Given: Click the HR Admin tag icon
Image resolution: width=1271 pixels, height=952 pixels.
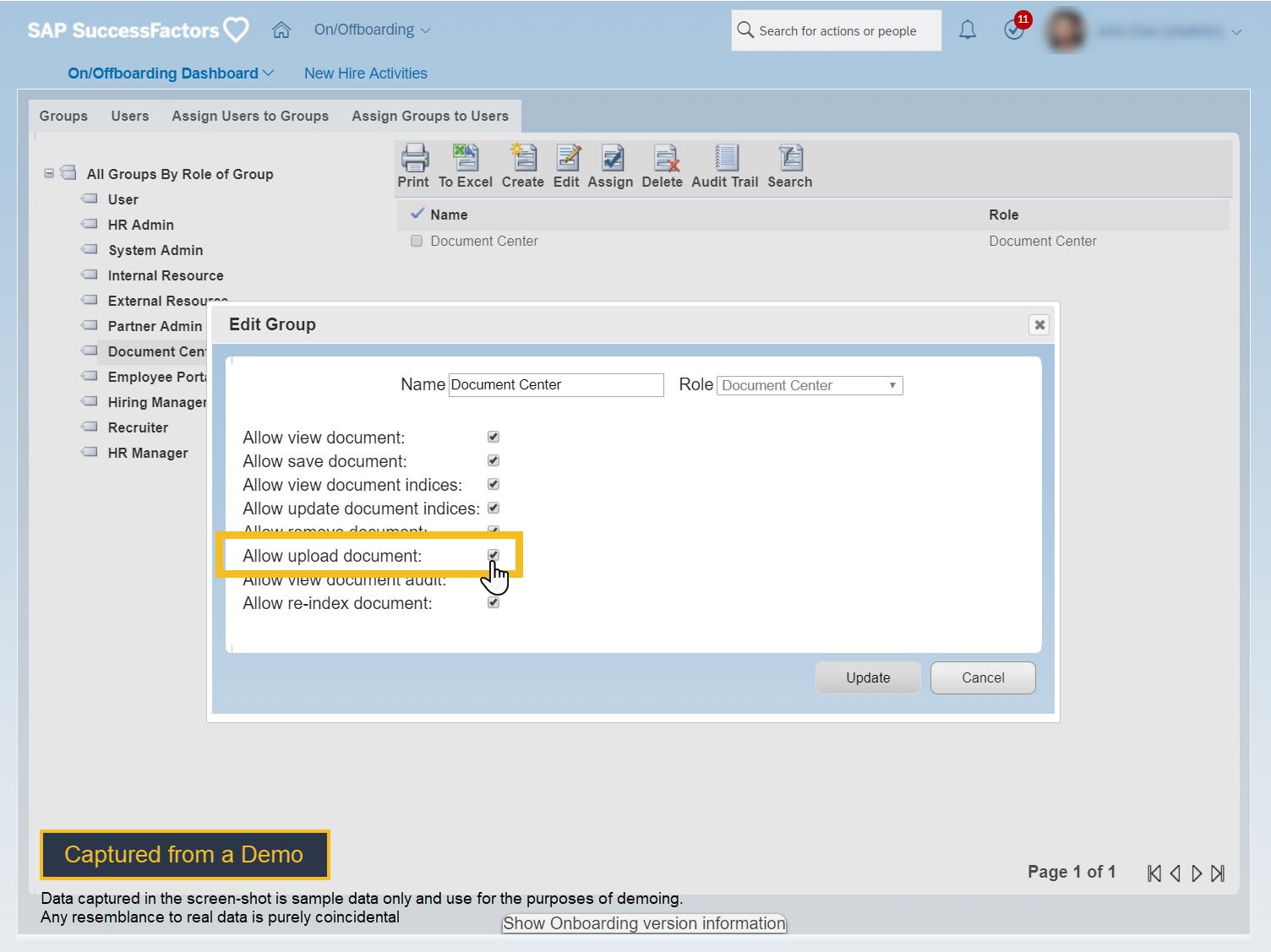Looking at the screenshot, I should 89,225.
